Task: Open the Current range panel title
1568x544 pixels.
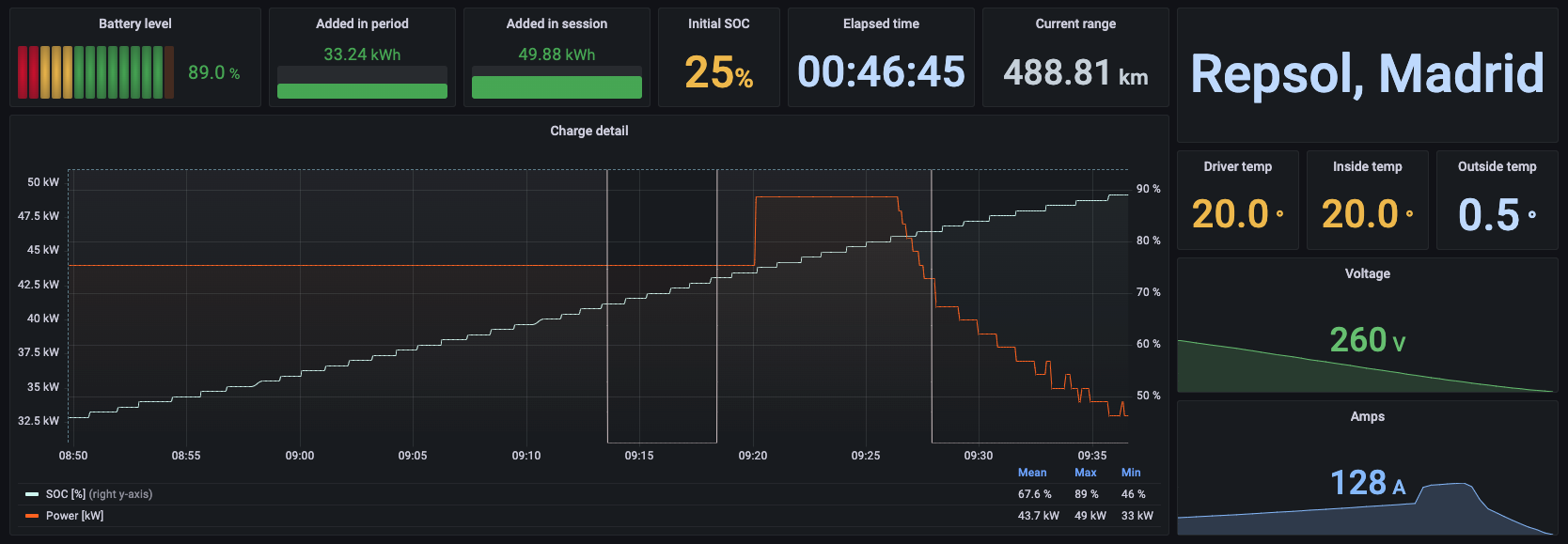Action: (1075, 23)
